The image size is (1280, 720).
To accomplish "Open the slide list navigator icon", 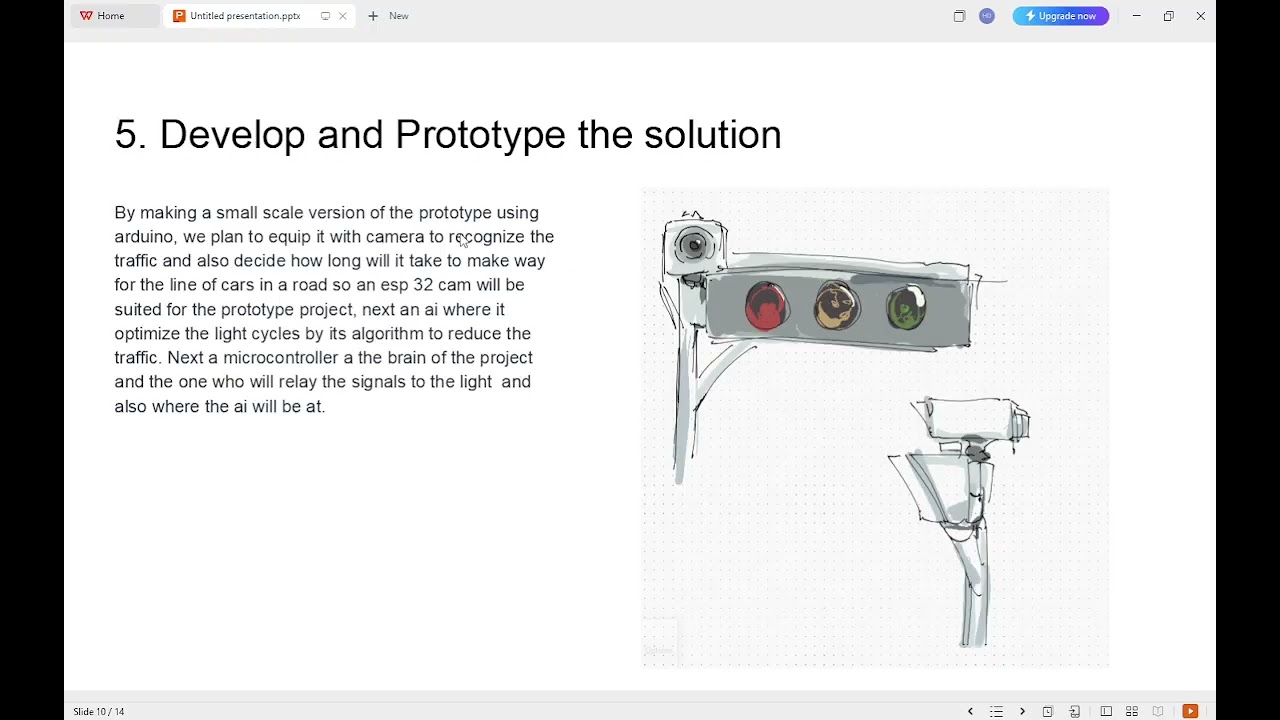I will pos(996,712).
